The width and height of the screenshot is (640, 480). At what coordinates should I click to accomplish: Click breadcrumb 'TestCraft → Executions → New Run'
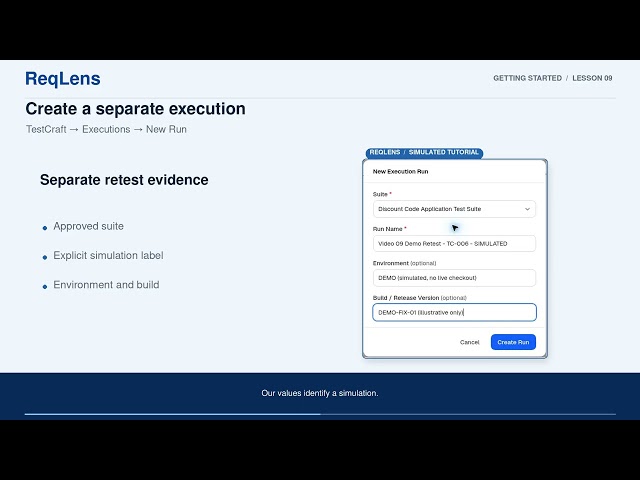coord(106,129)
